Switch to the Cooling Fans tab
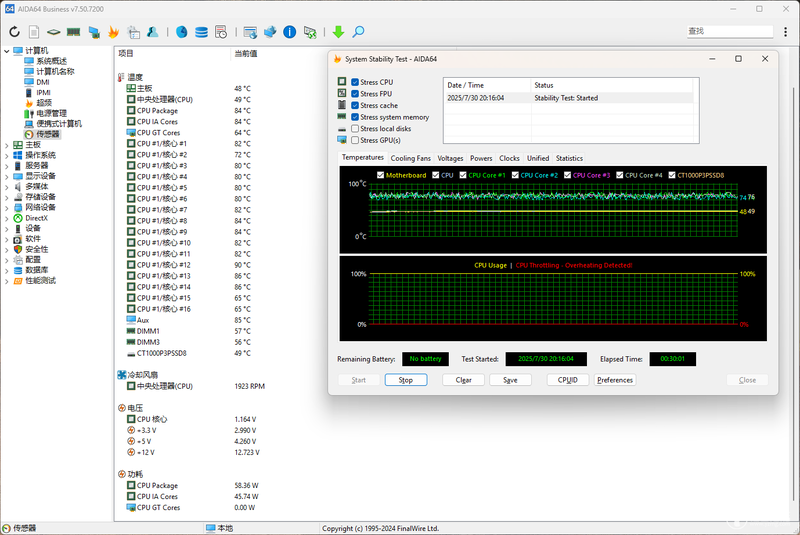 coord(410,158)
